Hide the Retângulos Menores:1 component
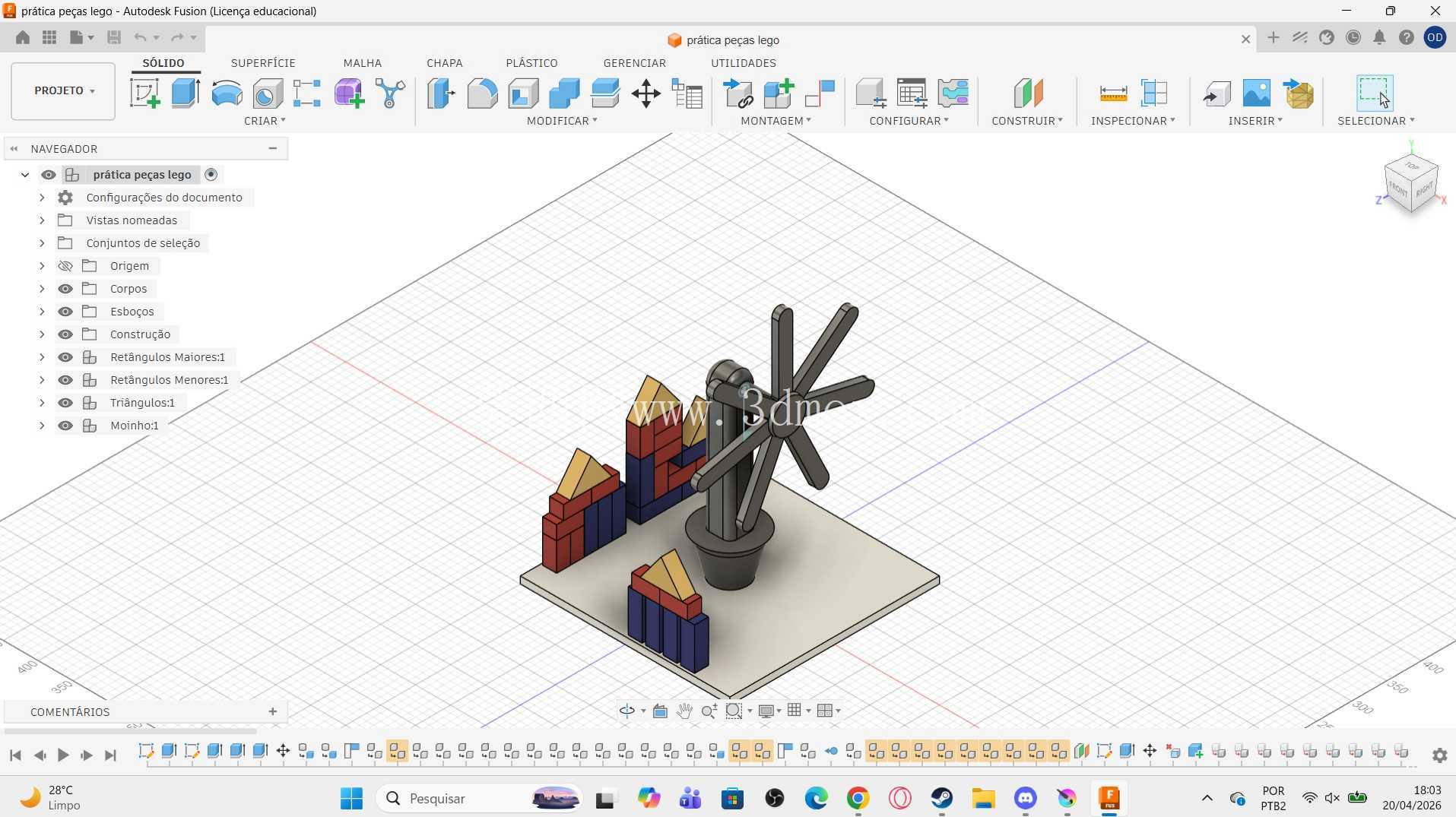 click(65, 380)
